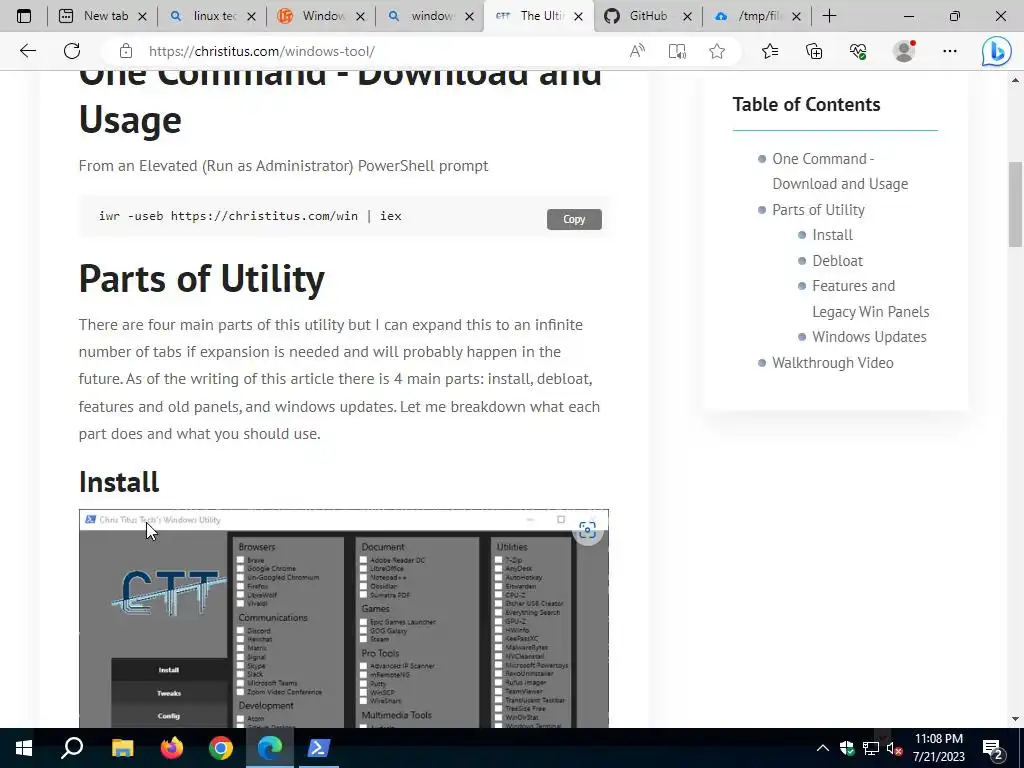Viewport: 1024px width, 768px height.
Task: Launch Google Chrome from taskbar
Action: pos(221,748)
